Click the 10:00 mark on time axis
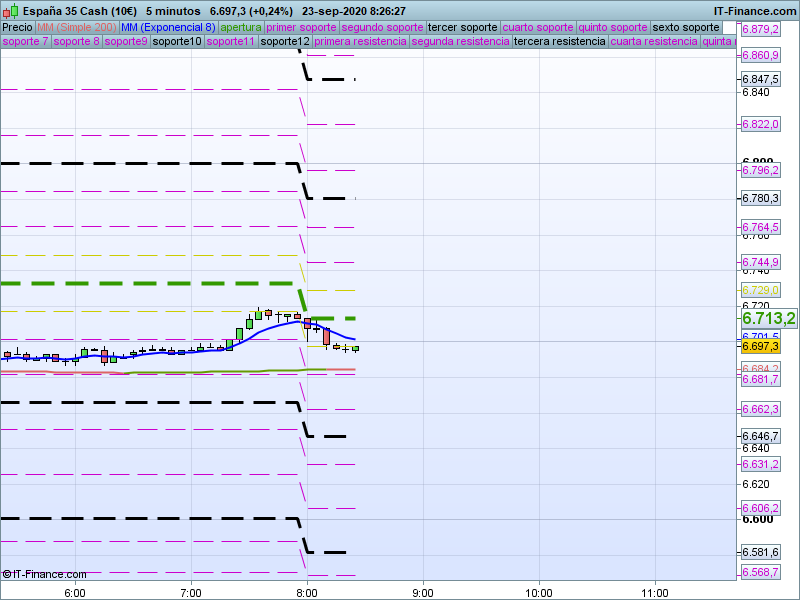 [539, 592]
